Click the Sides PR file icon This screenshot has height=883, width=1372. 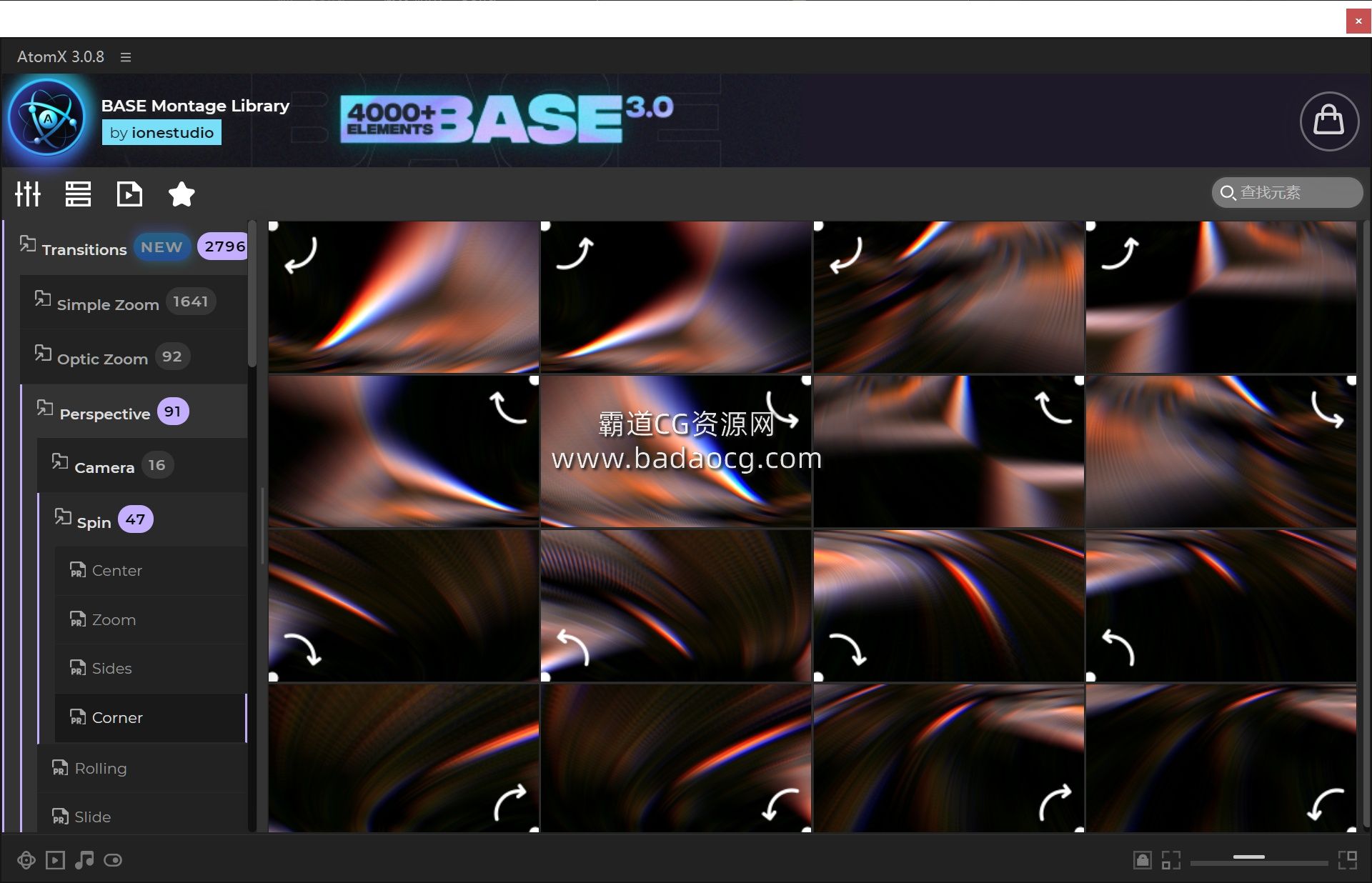[x=78, y=668]
